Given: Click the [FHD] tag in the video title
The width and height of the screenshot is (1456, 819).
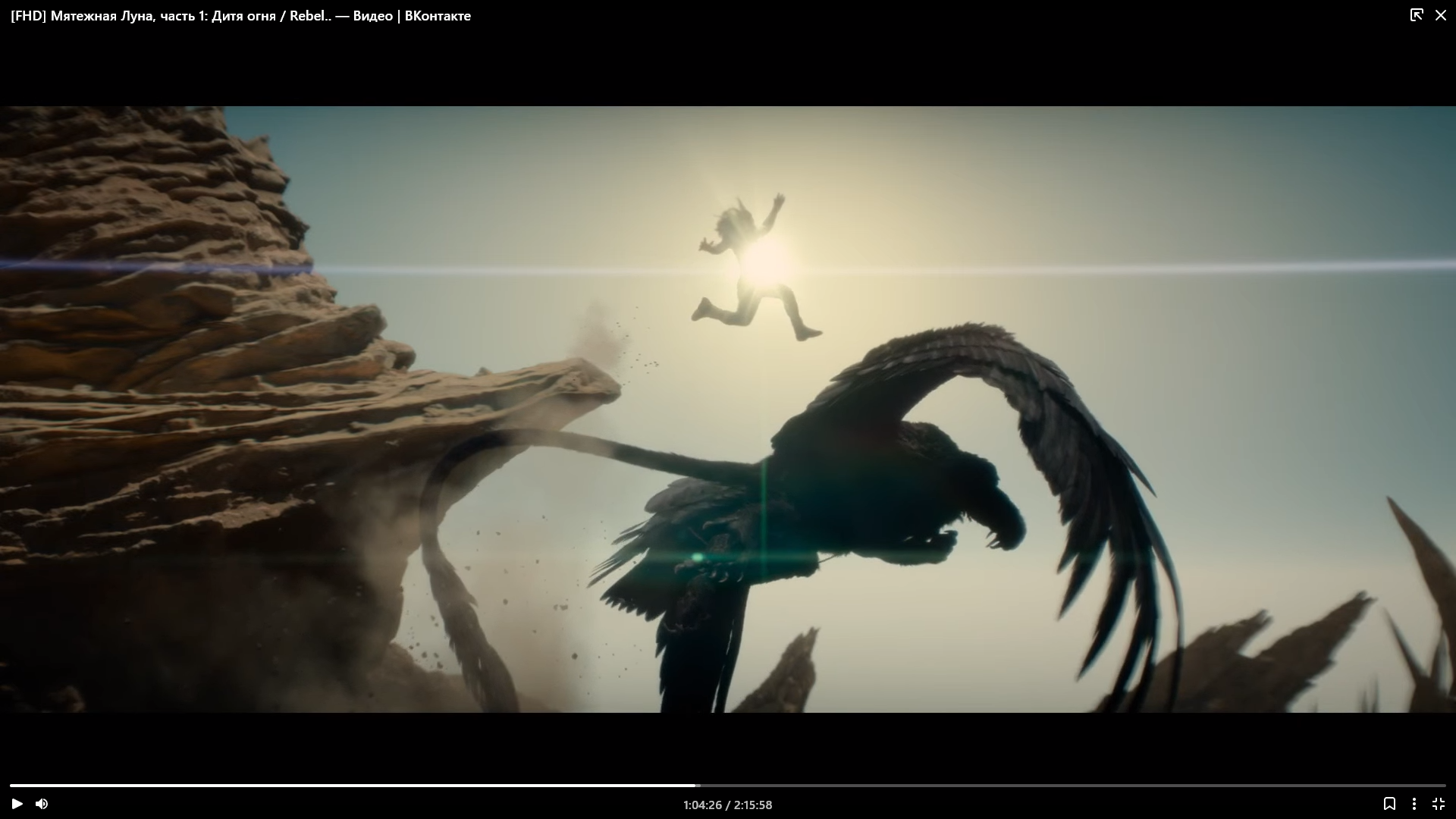Looking at the screenshot, I should (28, 16).
